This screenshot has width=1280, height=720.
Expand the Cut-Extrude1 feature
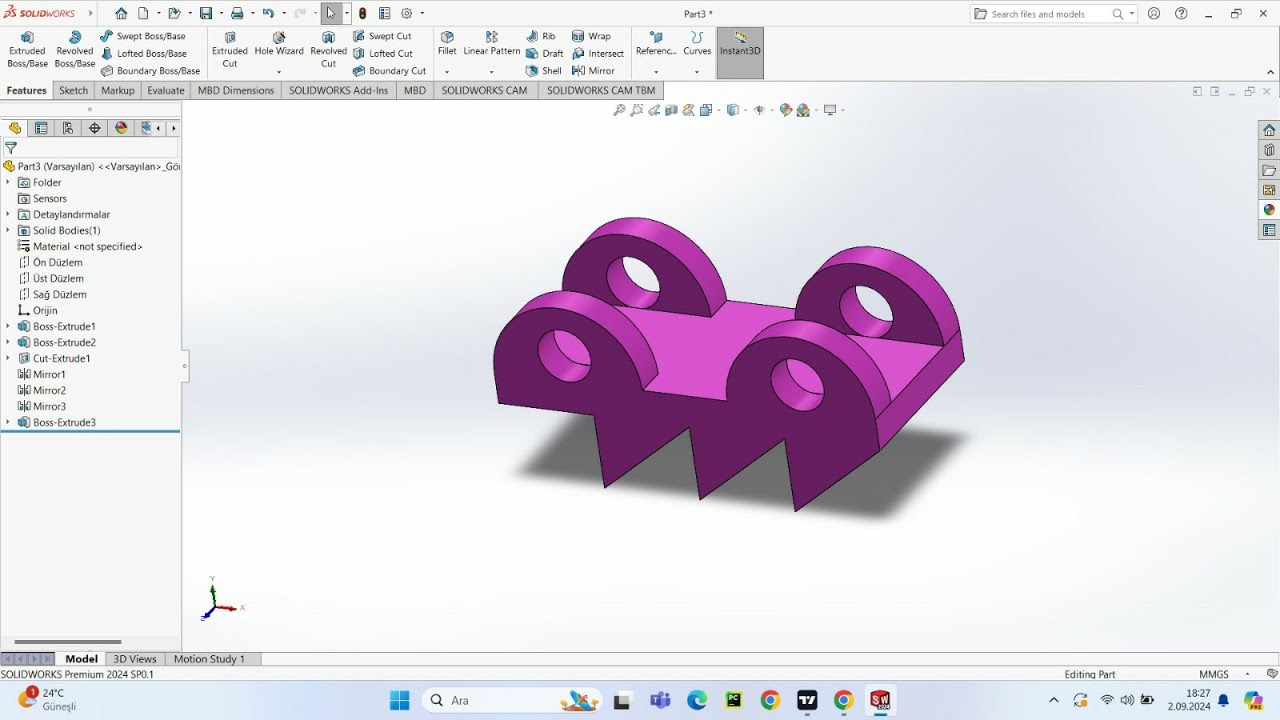tap(8, 358)
